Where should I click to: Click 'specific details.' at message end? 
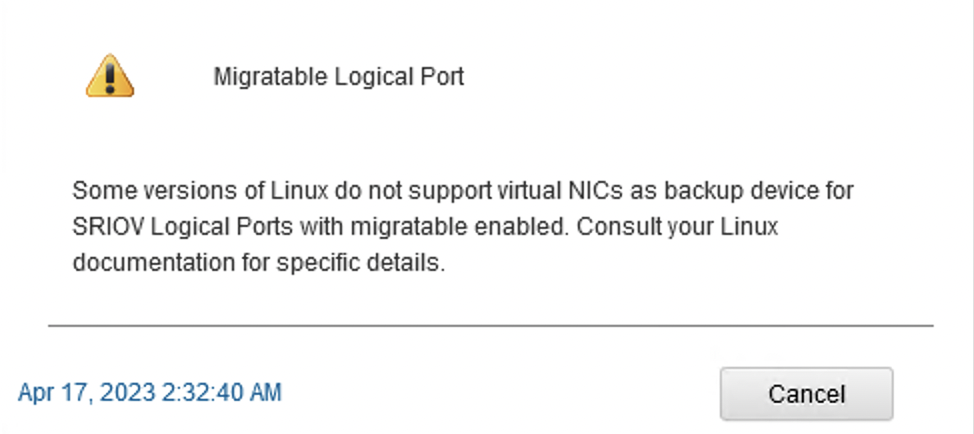(x=361, y=263)
